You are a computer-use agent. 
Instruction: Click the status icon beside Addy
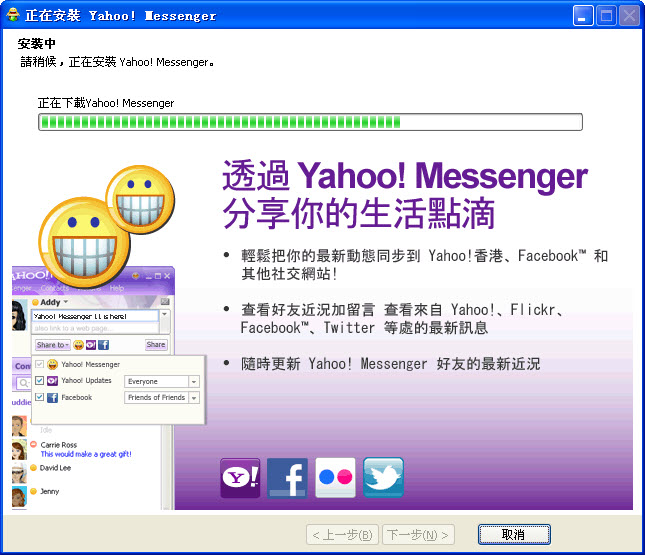click(35, 302)
